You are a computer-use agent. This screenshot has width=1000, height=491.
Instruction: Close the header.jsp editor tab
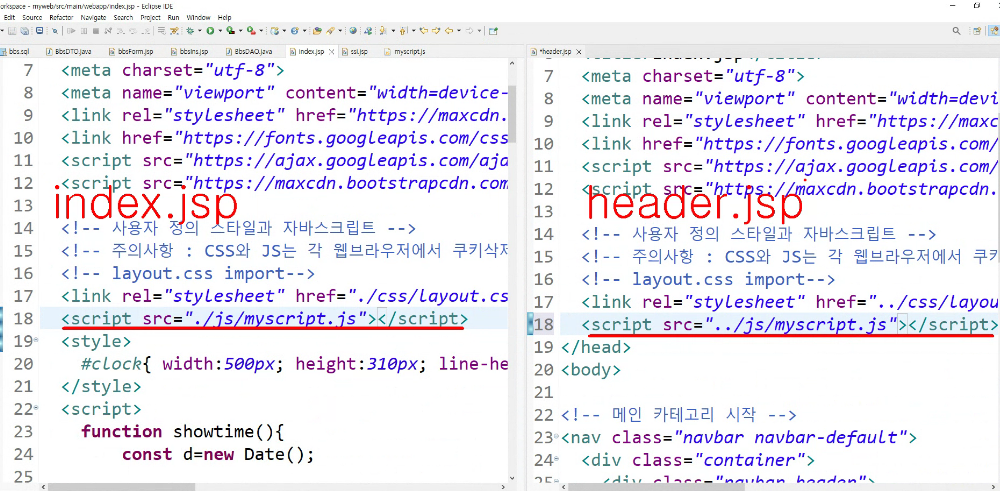577,51
